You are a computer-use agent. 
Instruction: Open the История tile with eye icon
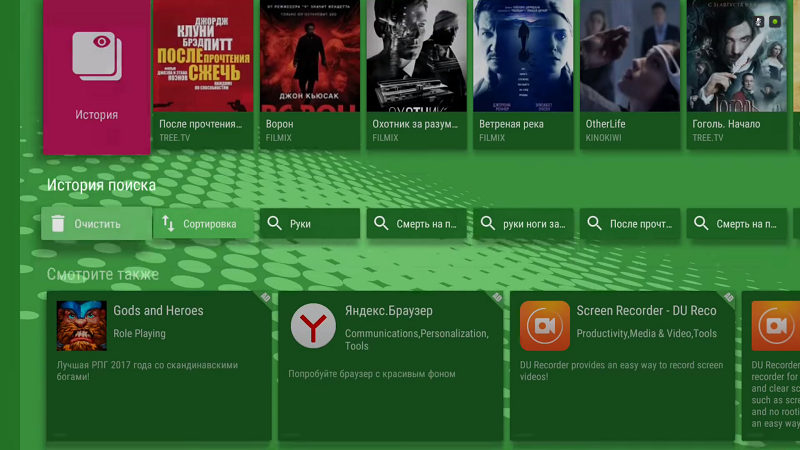click(x=96, y=75)
